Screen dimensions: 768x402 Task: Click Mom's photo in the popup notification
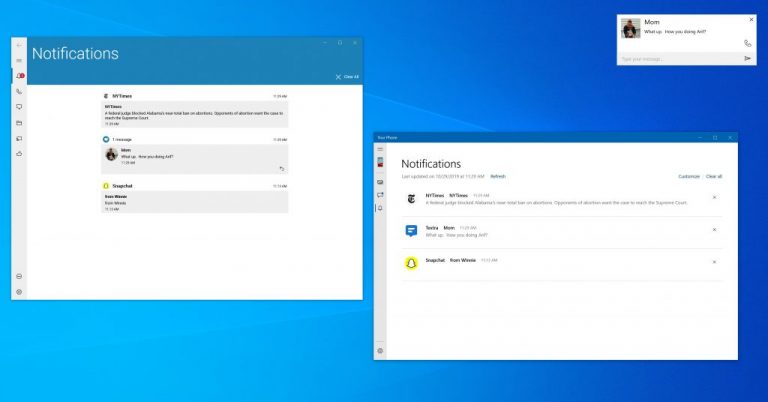(631, 28)
